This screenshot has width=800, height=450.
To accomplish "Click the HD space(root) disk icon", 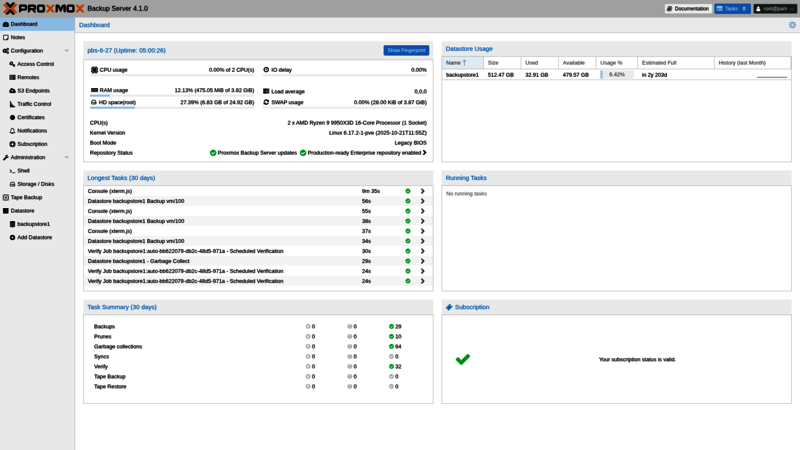I will click(94, 102).
